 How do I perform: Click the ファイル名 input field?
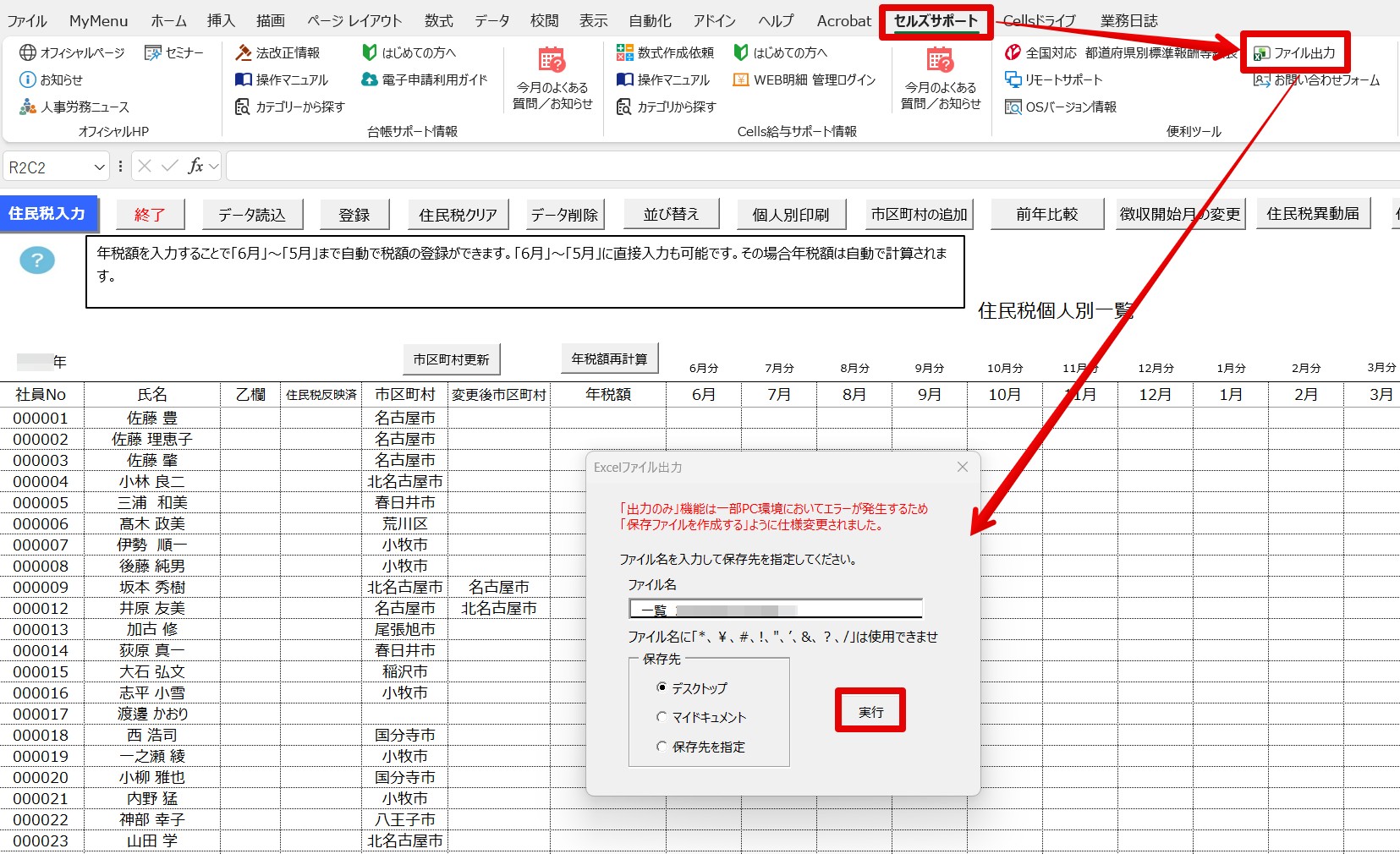pyautogui.click(x=776, y=609)
